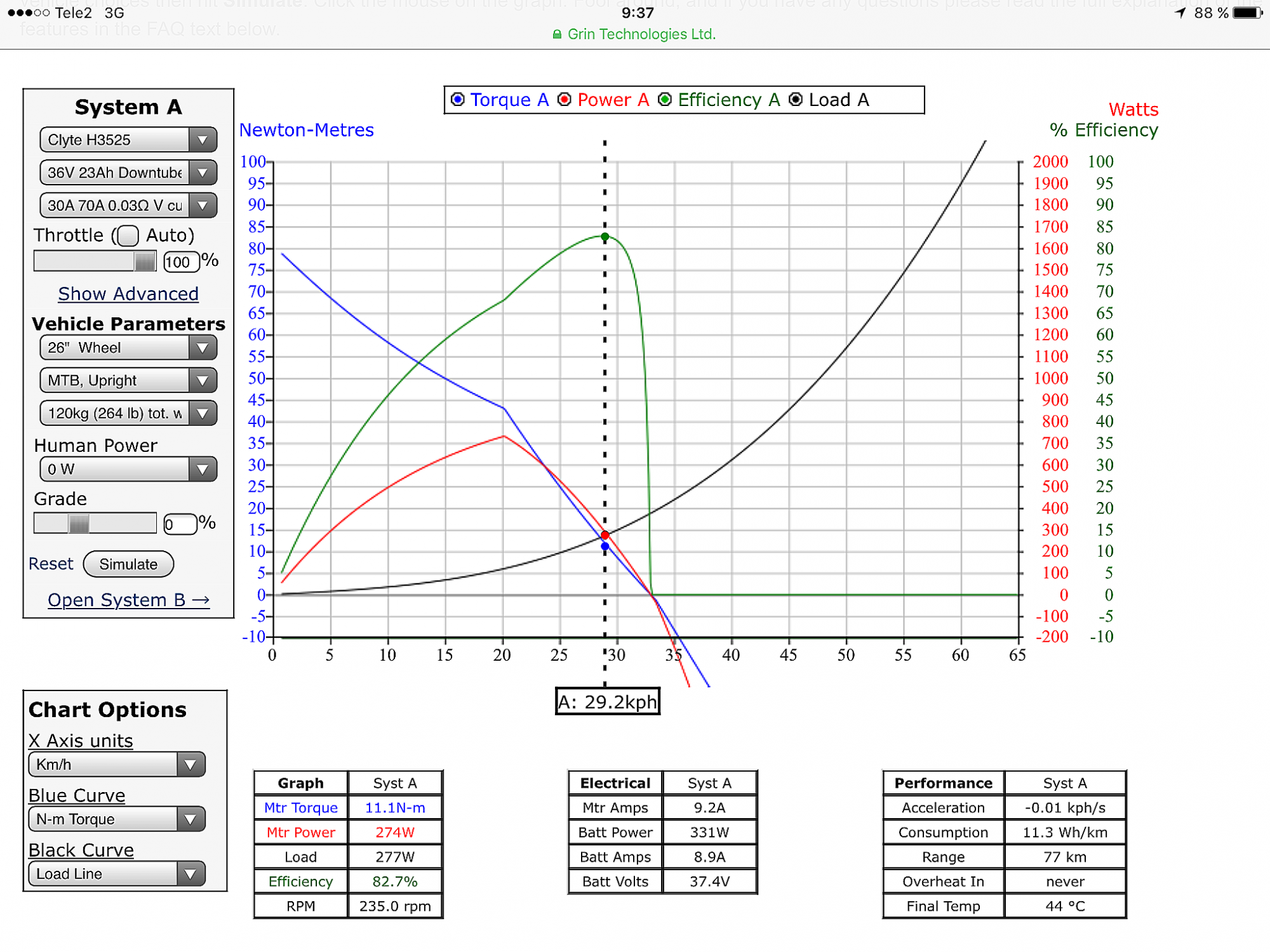Click the Simulate button
Viewport: 1270px width, 952px height.
point(128,564)
